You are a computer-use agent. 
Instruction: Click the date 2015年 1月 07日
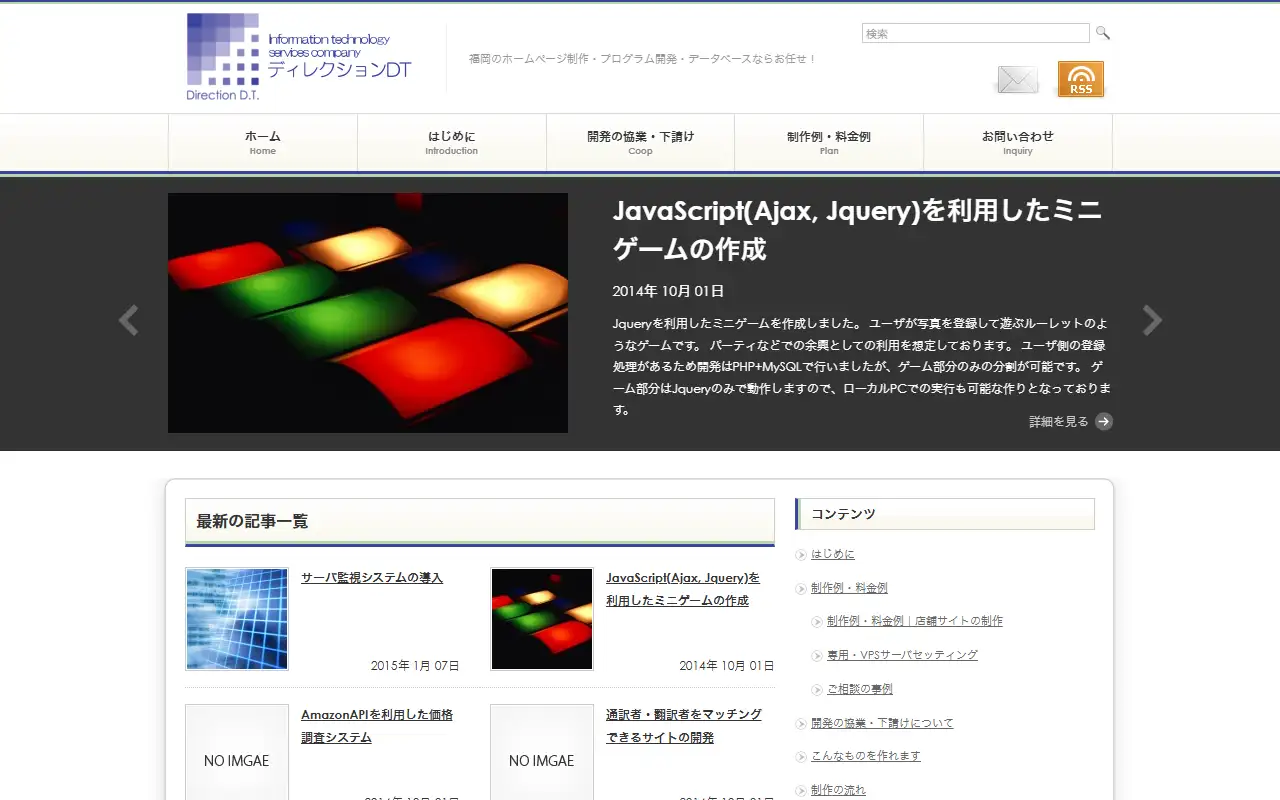coord(415,665)
